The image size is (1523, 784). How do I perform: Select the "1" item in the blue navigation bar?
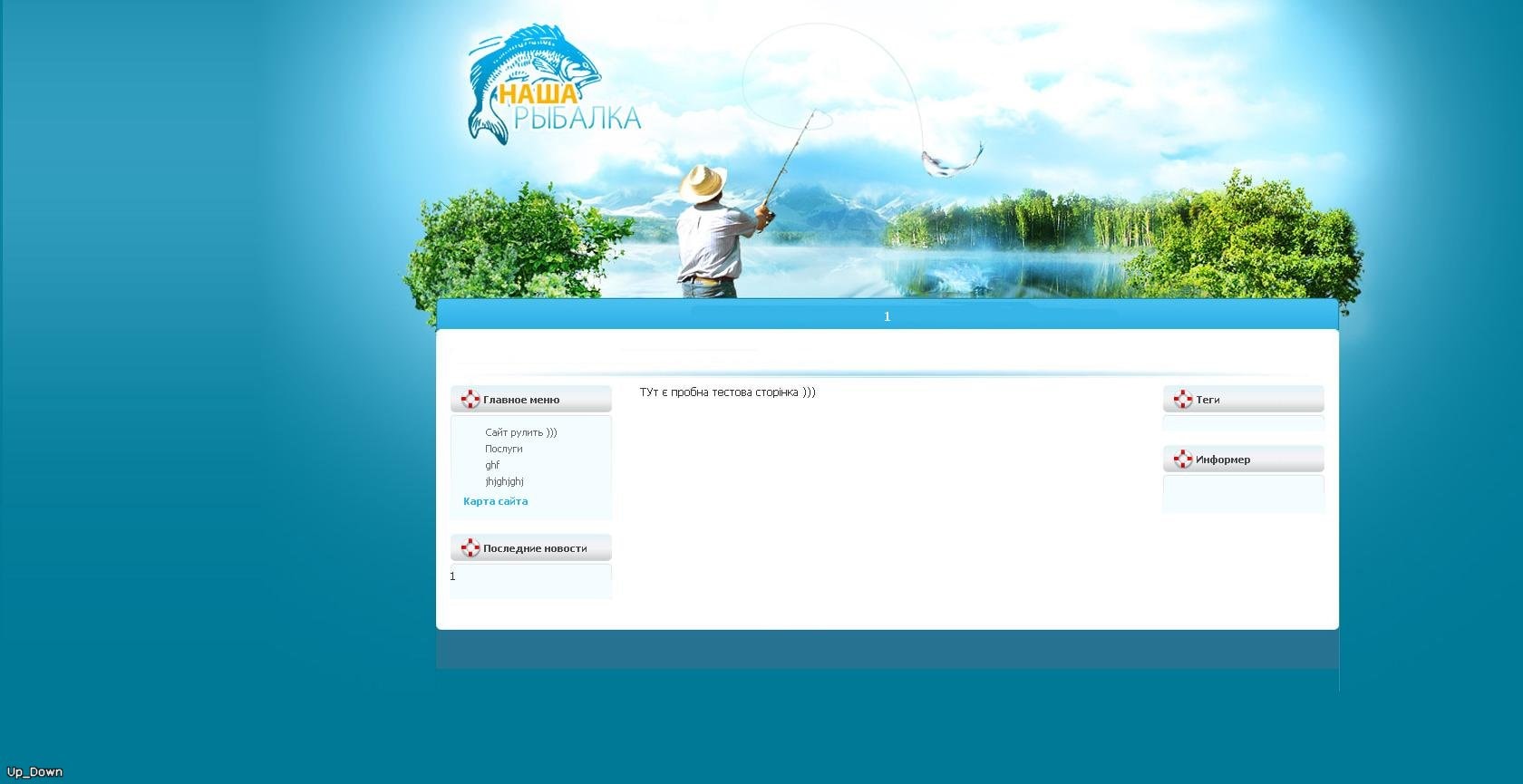pos(887,316)
